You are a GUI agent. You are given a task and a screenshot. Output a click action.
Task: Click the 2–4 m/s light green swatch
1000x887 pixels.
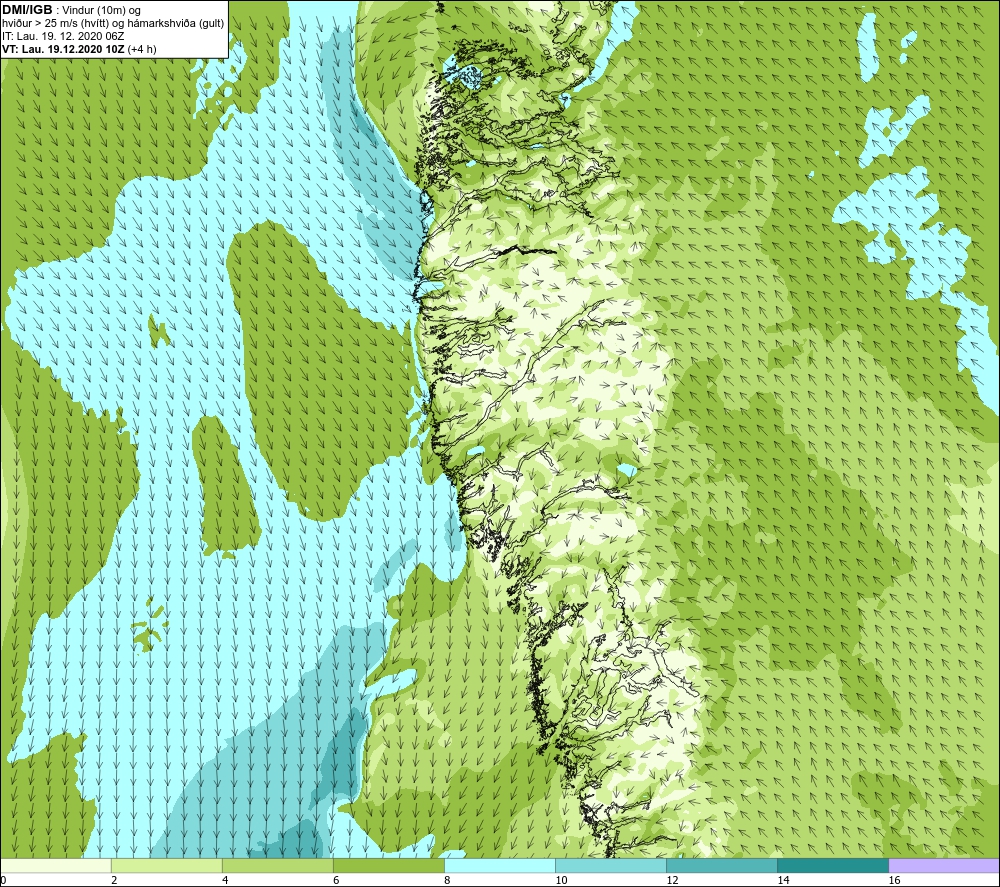[166, 865]
